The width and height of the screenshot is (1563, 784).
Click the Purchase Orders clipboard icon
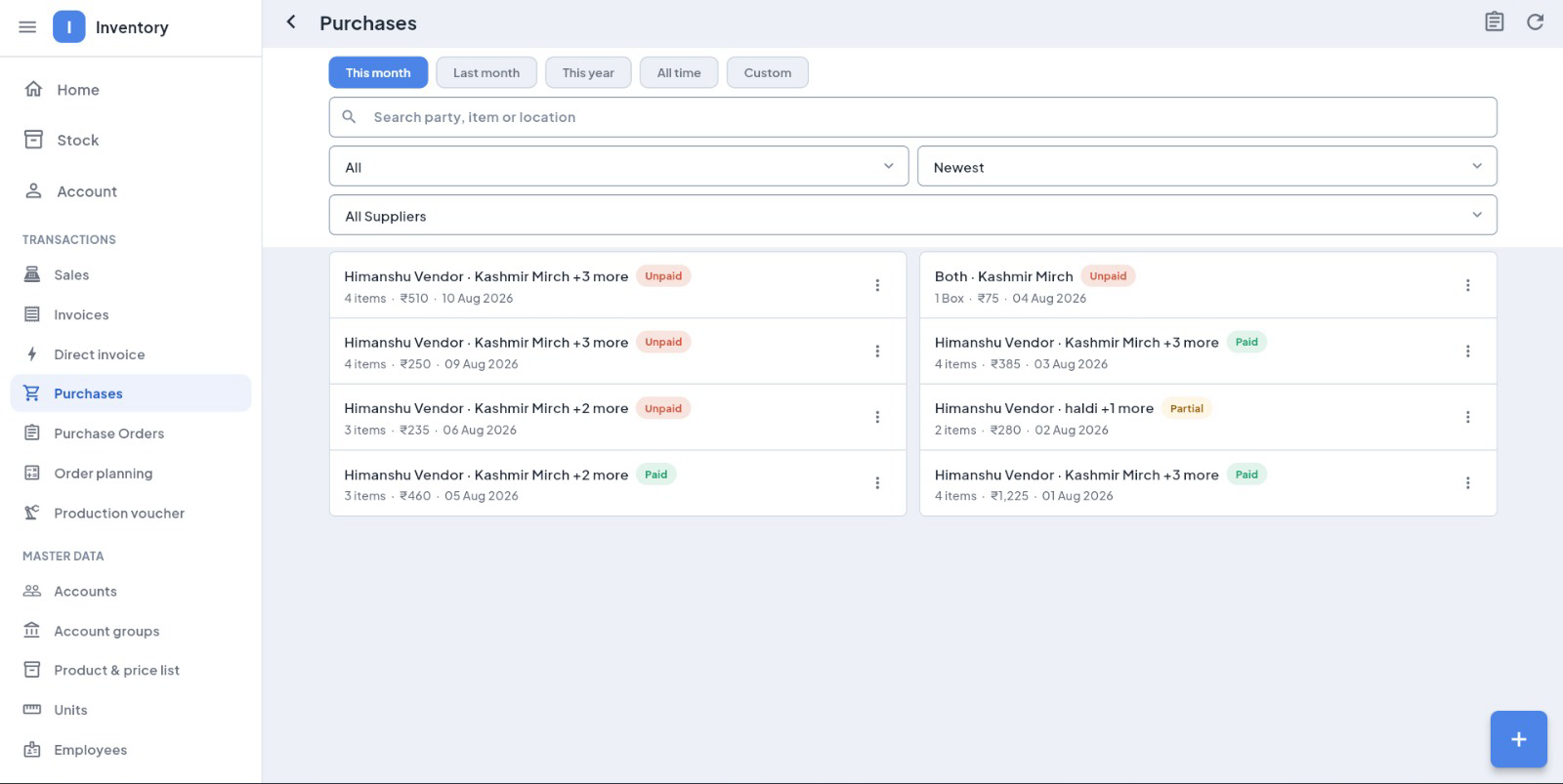tap(32, 433)
